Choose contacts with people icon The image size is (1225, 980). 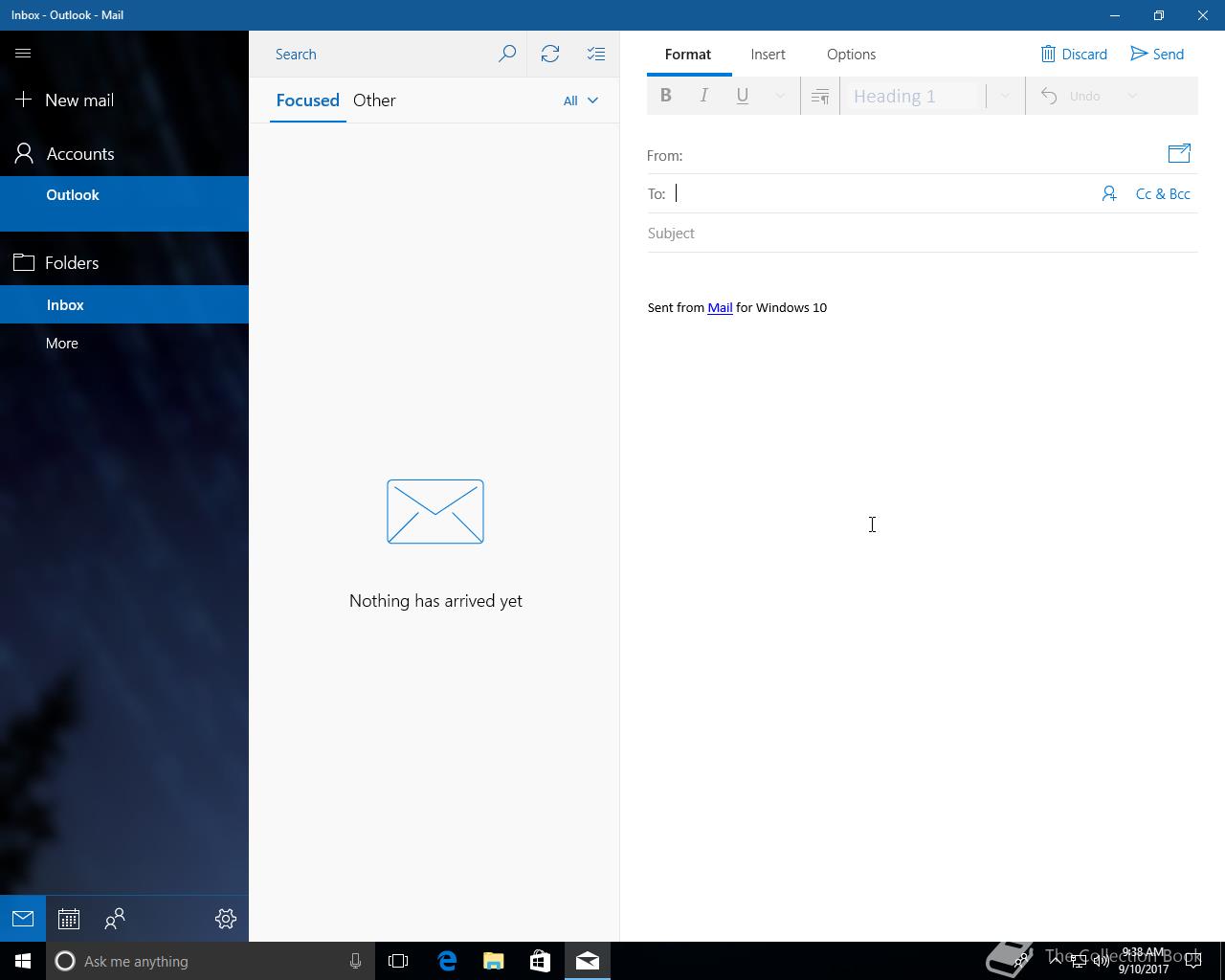[x=1109, y=193]
